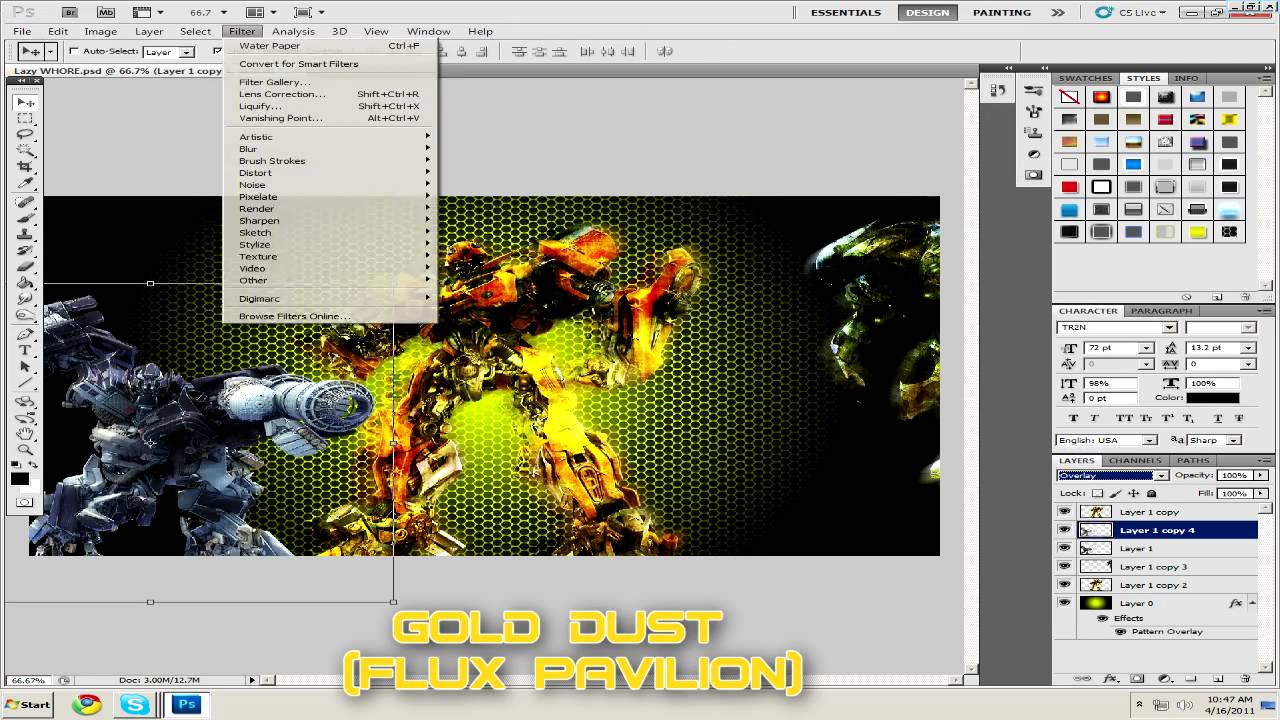The width and height of the screenshot is (1280, 720).
Task: Select the Quick Selection tool
Action: pyautogui.click(x=26, y=150)
